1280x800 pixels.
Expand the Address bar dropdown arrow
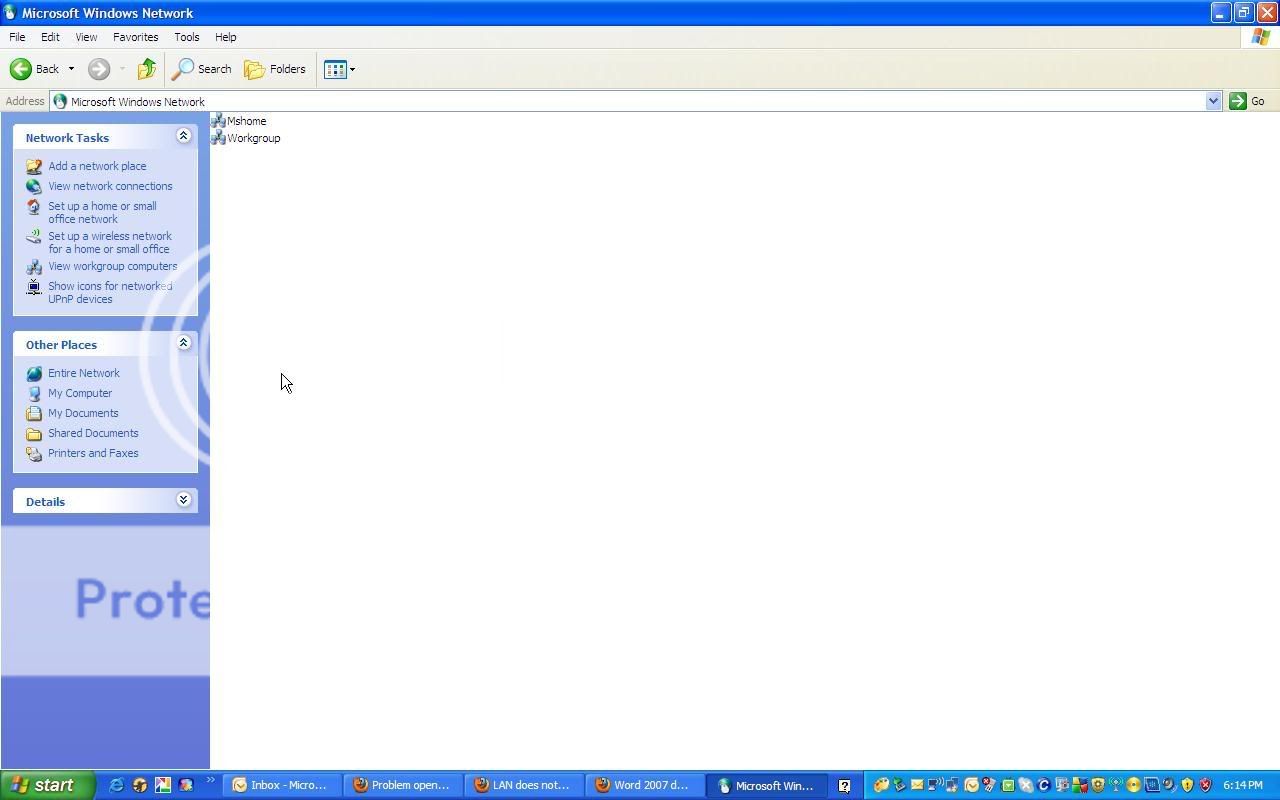pos(1213,101)
